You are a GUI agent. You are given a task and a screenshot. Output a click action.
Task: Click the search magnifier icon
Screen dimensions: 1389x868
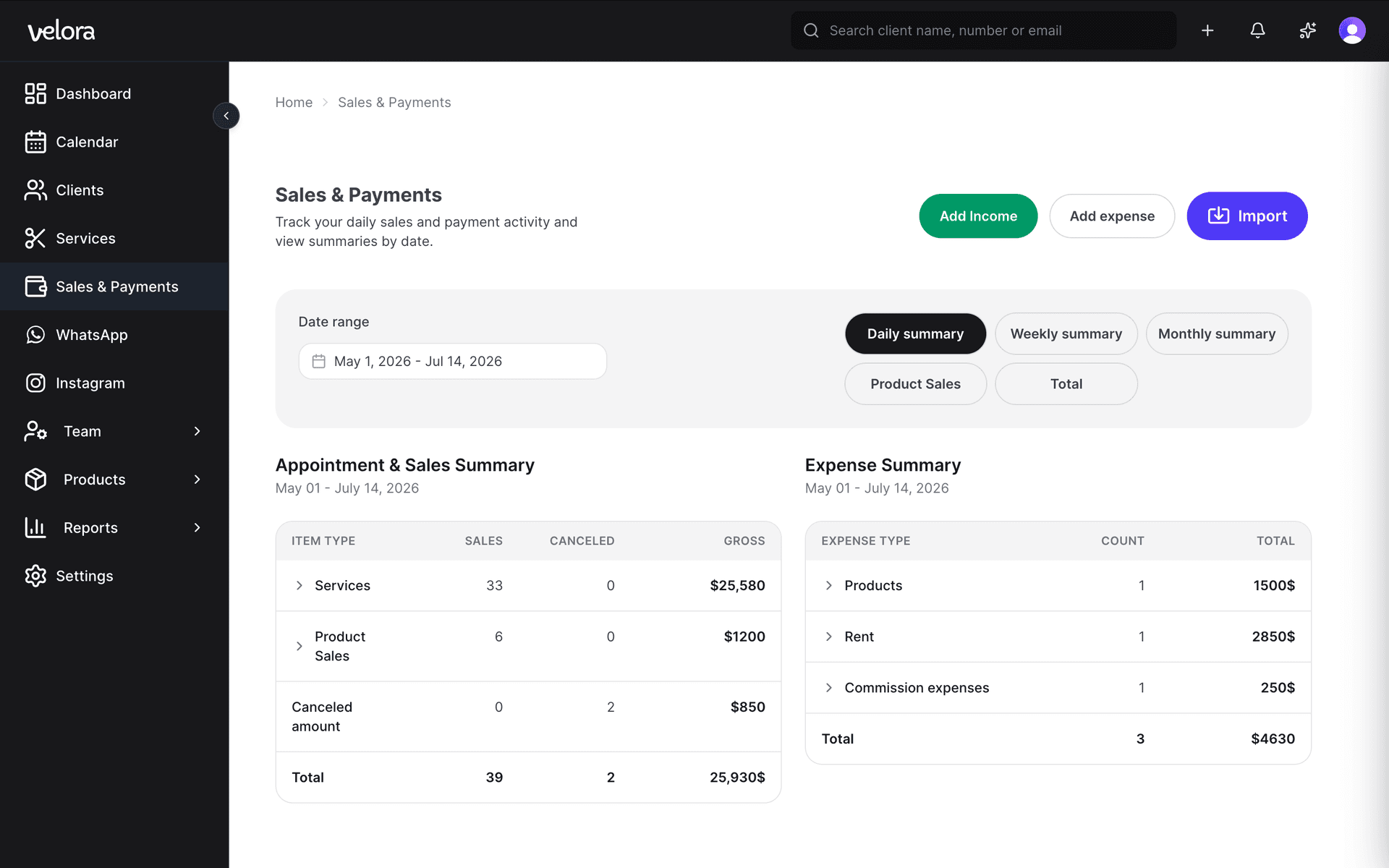click(x=811, y=30)
